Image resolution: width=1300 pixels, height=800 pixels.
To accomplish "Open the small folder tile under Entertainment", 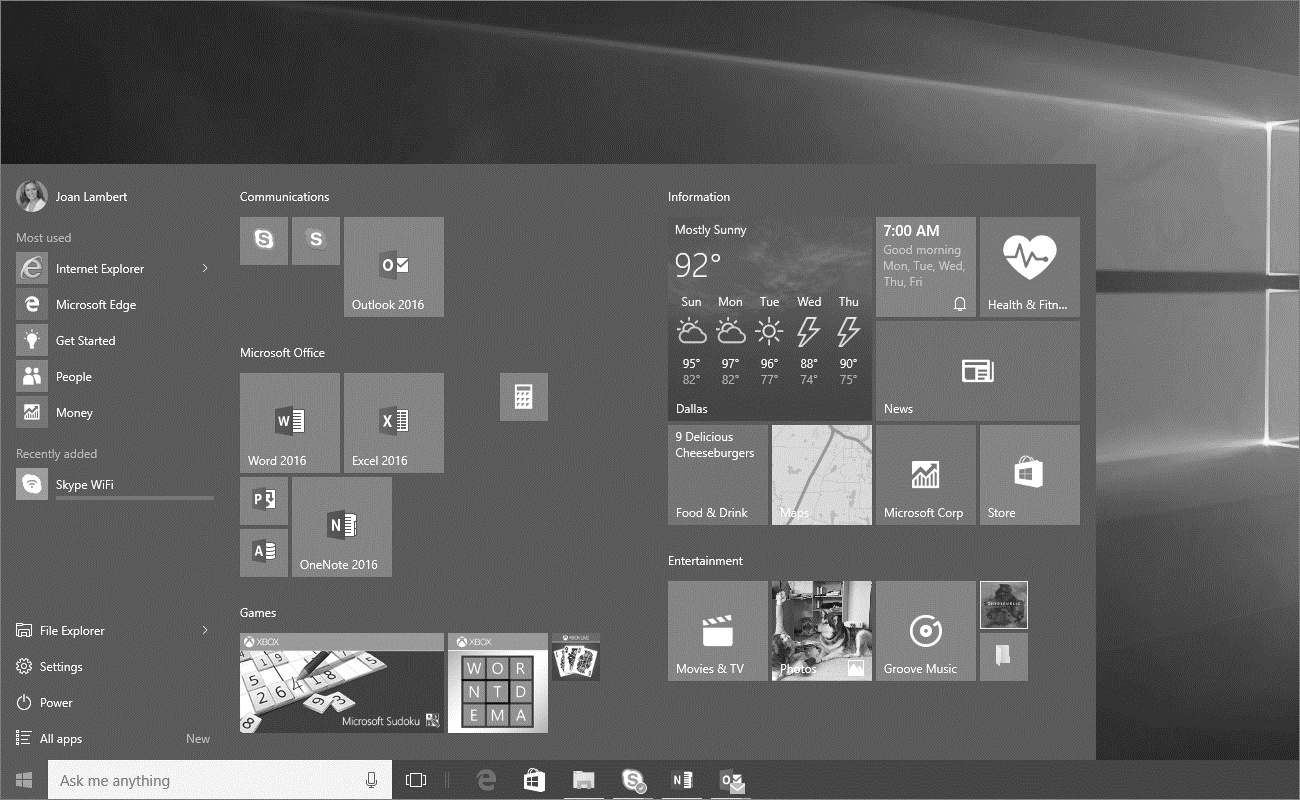I will tap(1004, 657).
